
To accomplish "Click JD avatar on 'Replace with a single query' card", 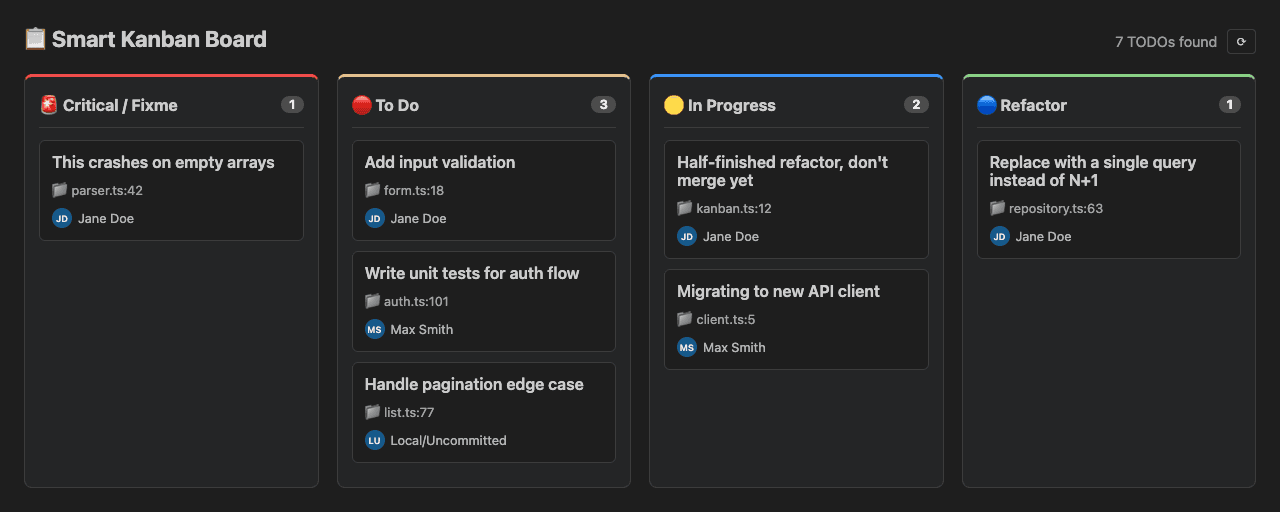I will pos(1000,236).
